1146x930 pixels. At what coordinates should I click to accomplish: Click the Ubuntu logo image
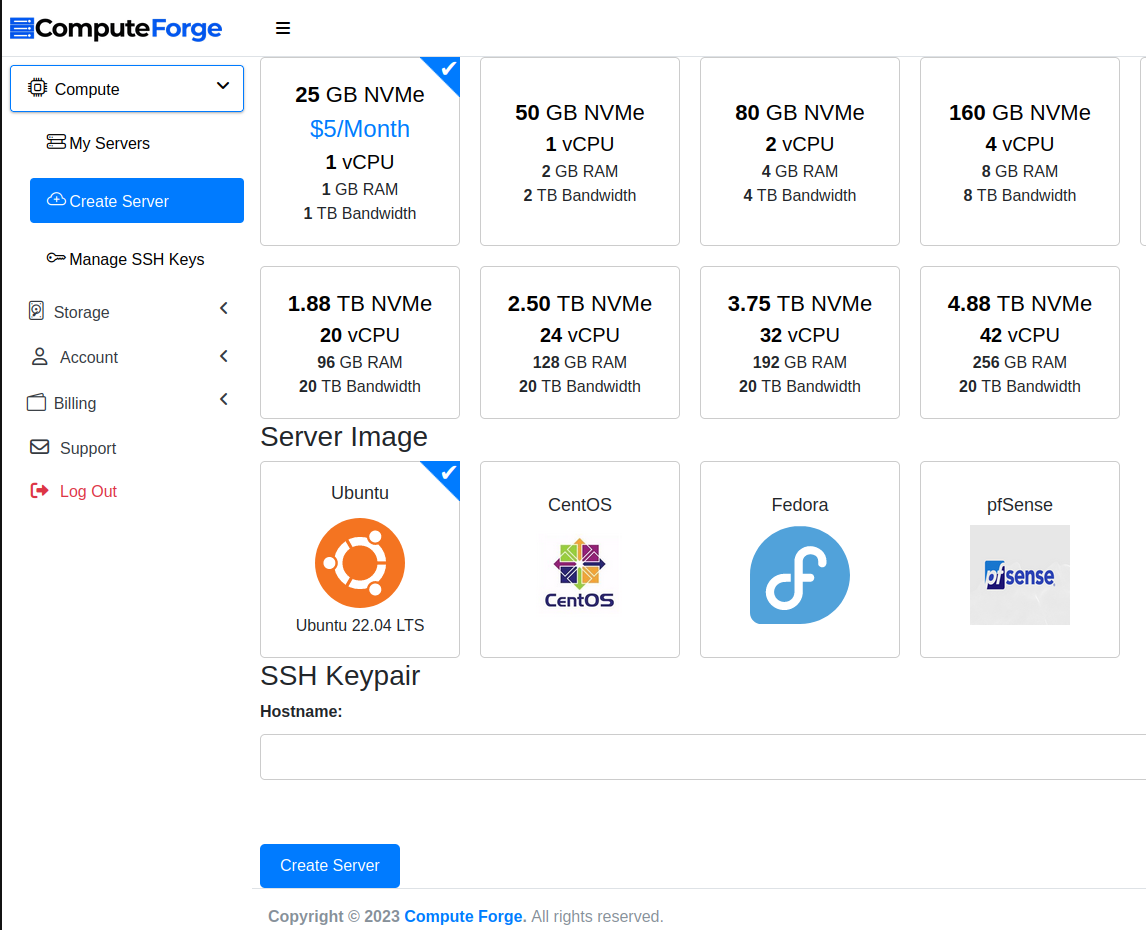coord(359,563)
